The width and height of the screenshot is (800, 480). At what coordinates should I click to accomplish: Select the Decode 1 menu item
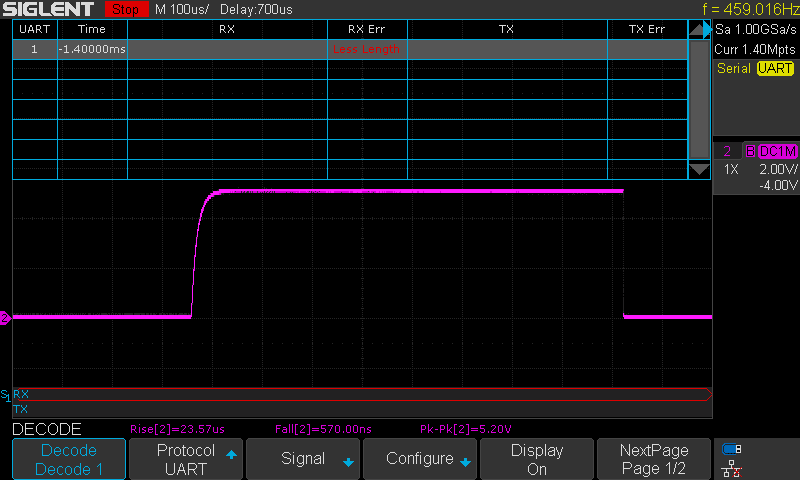pyautogui.click(x=69, y=459)
